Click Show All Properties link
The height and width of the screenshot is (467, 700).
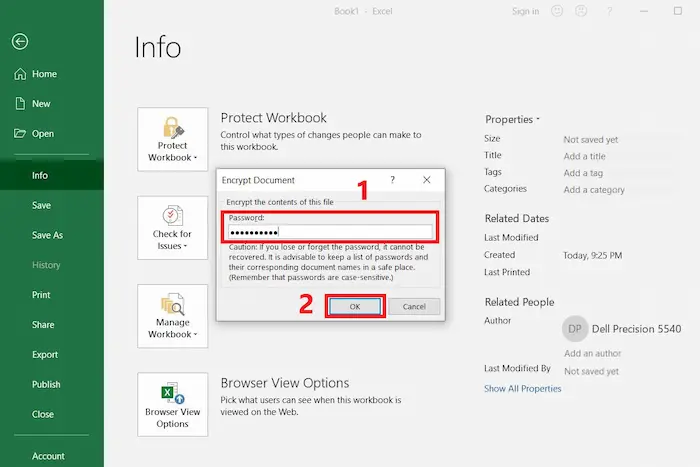[522, 388]
